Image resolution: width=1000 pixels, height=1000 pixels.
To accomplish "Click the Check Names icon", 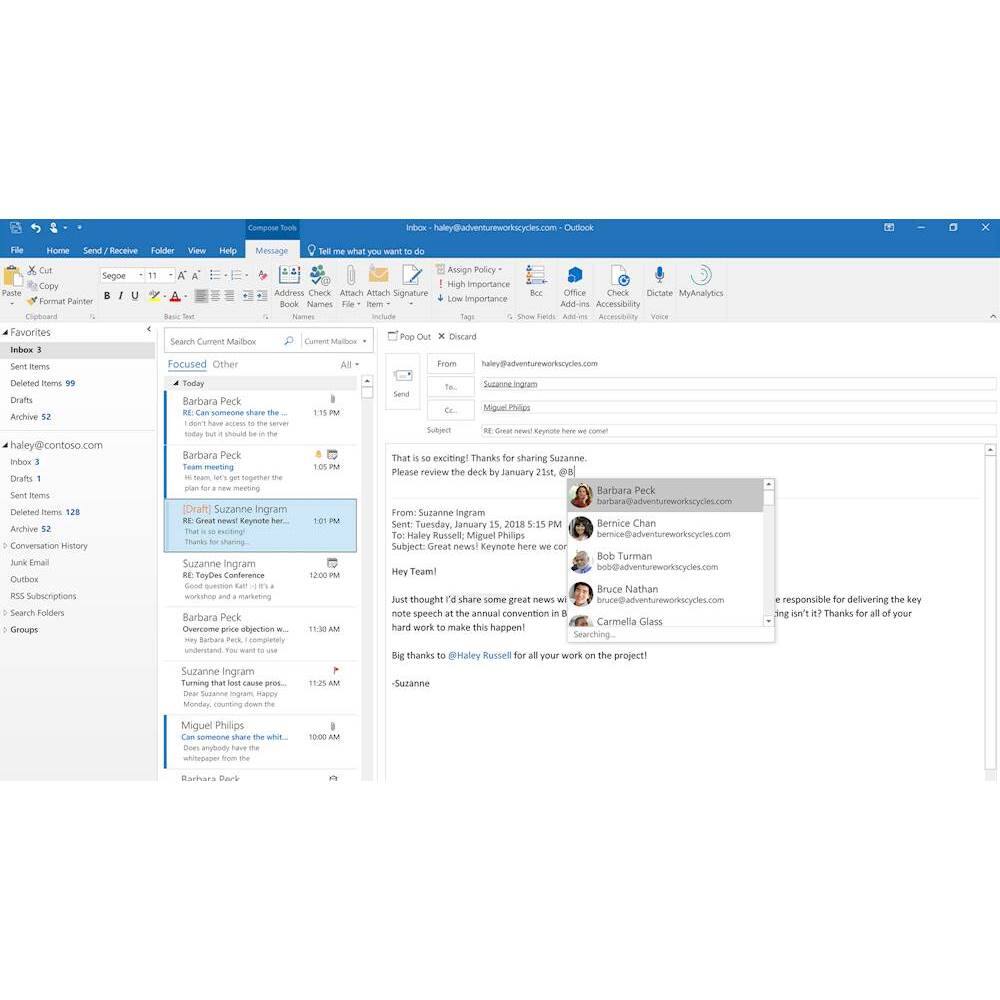I will tap(320, 285).
